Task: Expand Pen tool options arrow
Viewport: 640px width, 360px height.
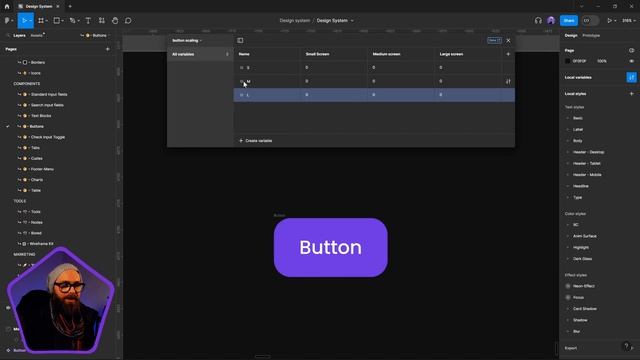Action: [x=78, y=20]
